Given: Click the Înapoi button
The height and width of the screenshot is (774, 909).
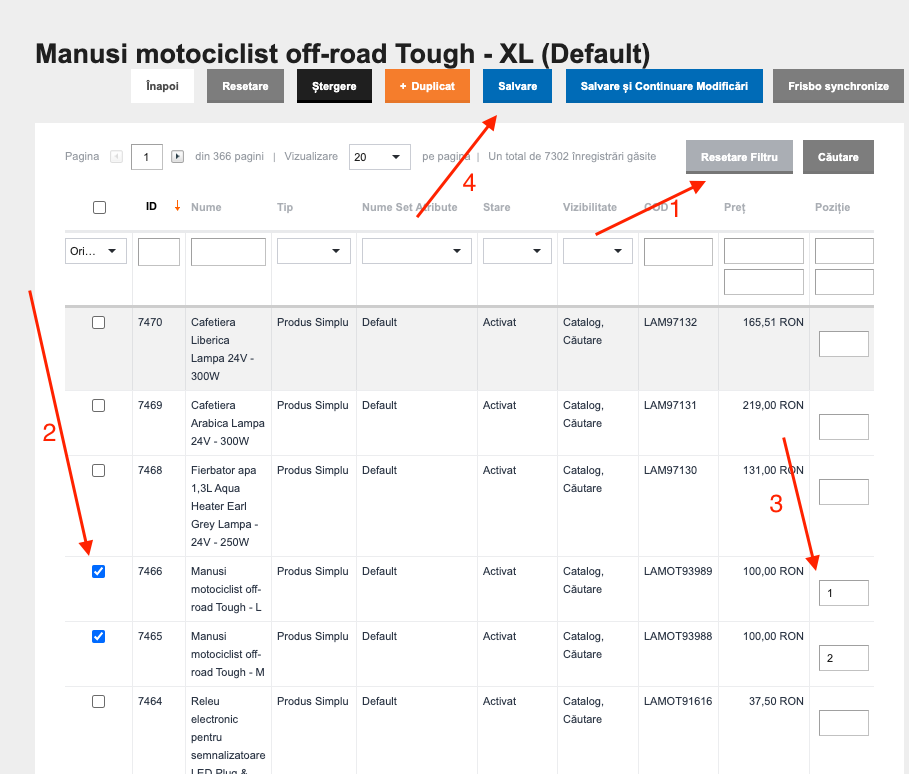Looking at the screenshot, I should (x=162, y=86).
